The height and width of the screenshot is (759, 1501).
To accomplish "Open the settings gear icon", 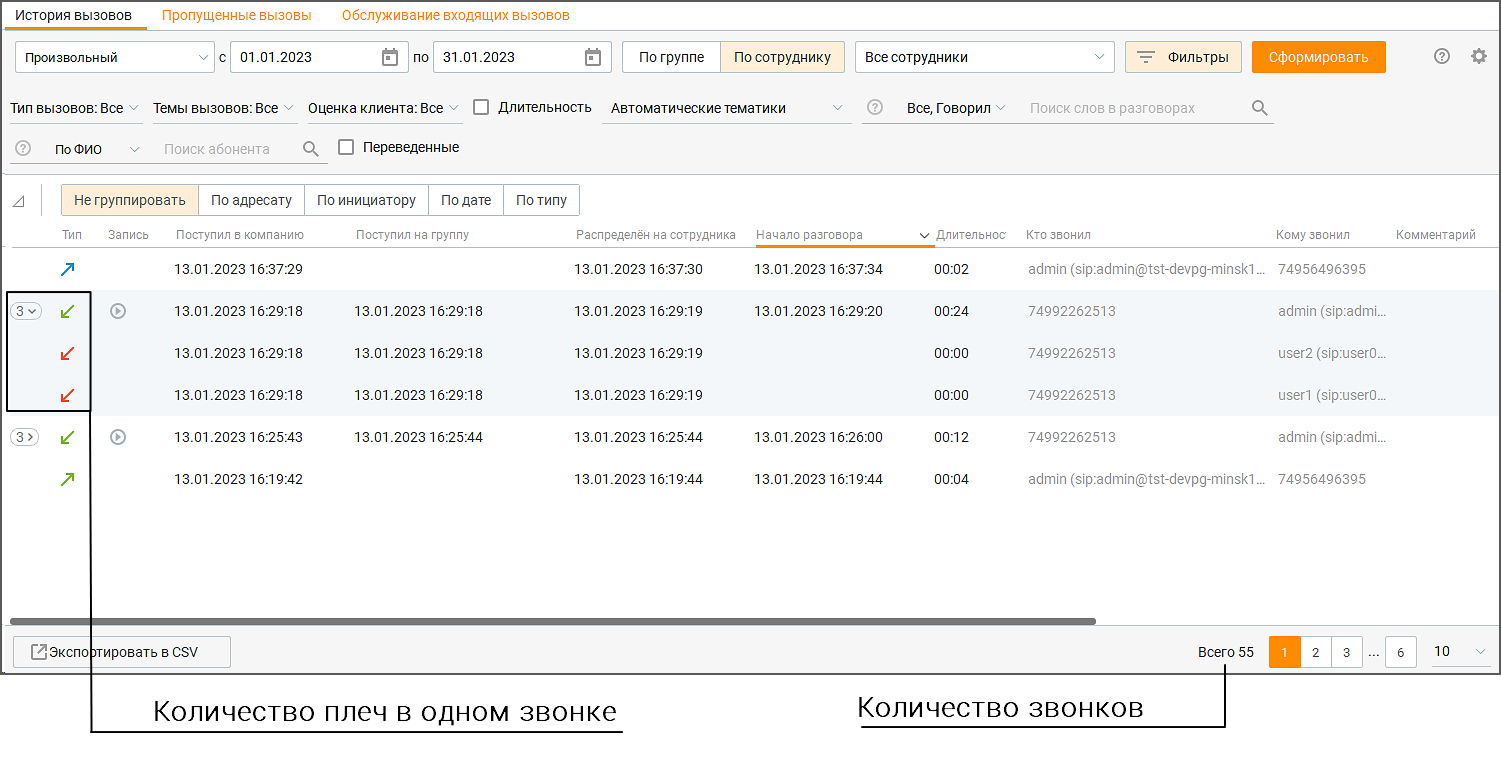I will (1479, 57).
